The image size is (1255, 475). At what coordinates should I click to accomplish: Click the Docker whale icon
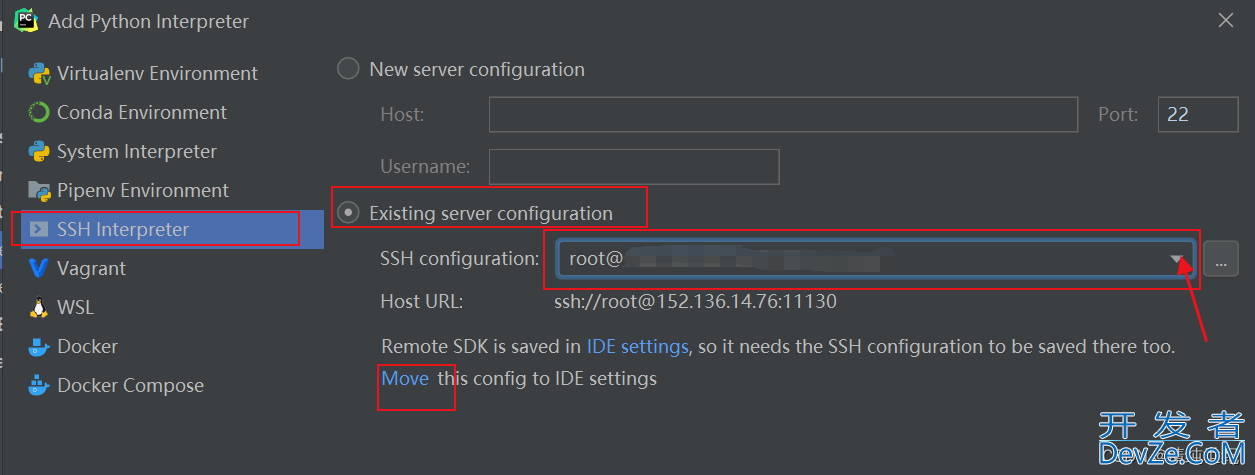click(x=39, y=346)
